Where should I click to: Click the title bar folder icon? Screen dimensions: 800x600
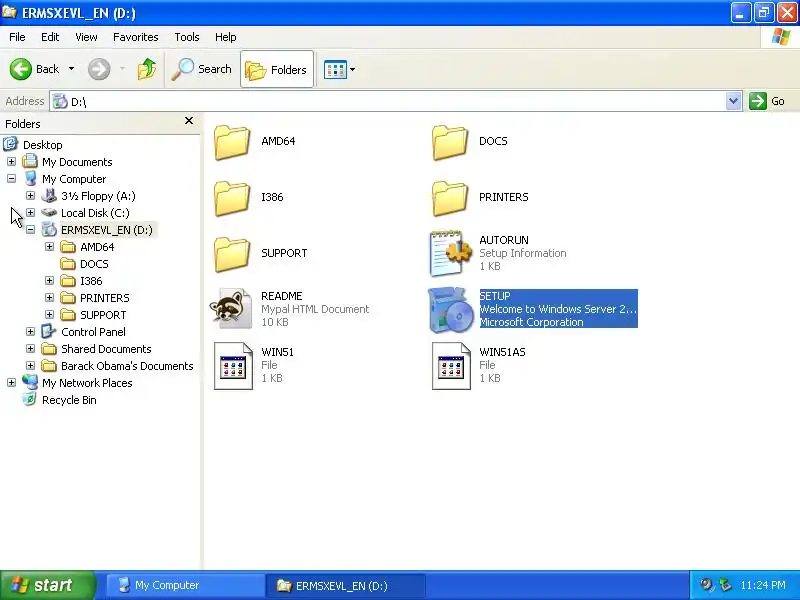click(9, 12)
